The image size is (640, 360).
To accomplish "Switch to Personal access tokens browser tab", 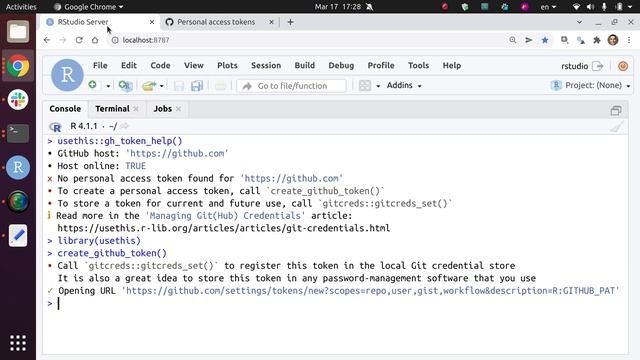I will click(216, 22).
